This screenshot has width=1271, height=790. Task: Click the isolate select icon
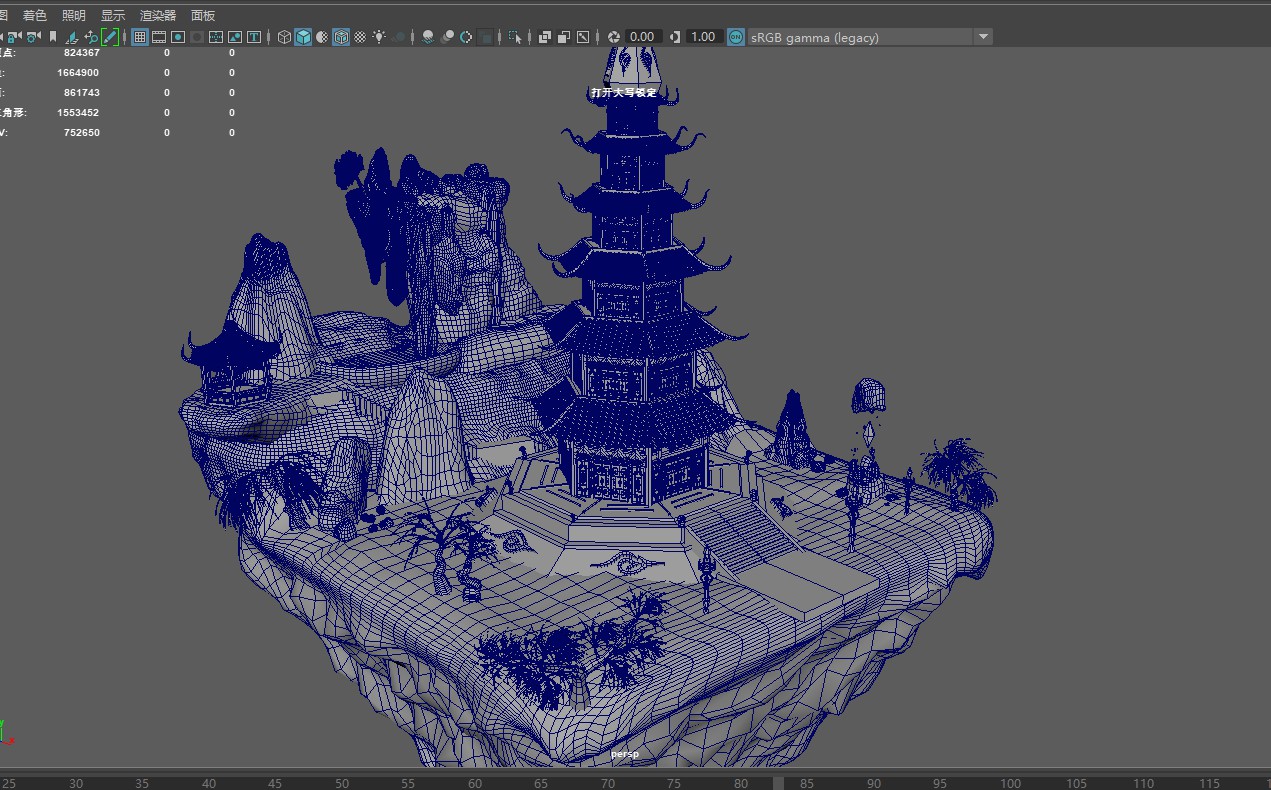pos(515,37)
